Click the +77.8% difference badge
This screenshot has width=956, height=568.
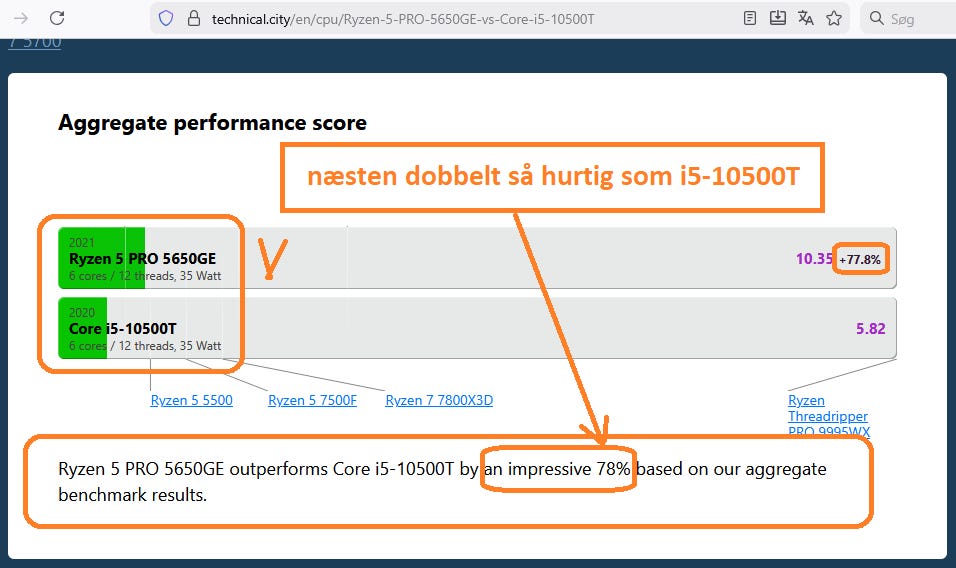point(860,260)
